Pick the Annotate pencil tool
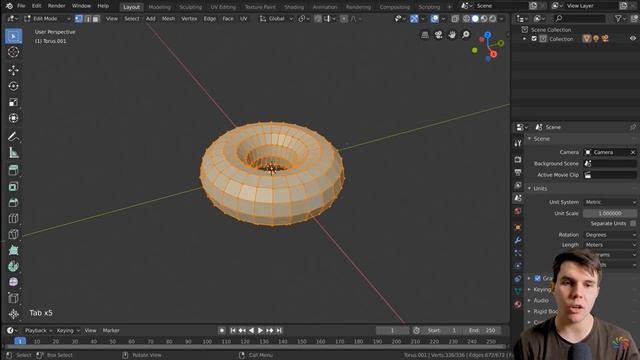Viewport: 640px width, 360px height. point(13,137)
